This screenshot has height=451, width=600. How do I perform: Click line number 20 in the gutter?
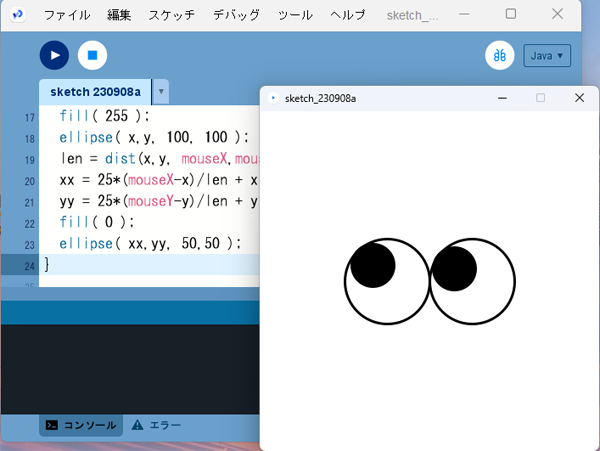click(29, 181)
